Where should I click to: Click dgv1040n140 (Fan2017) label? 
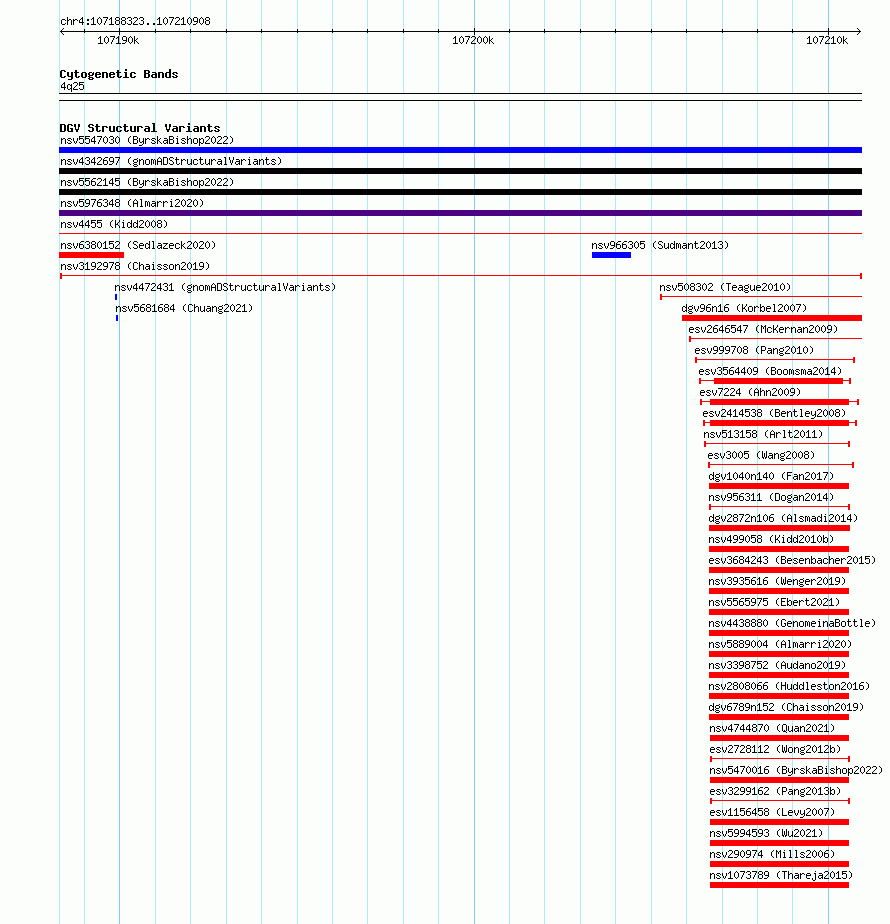771,476
